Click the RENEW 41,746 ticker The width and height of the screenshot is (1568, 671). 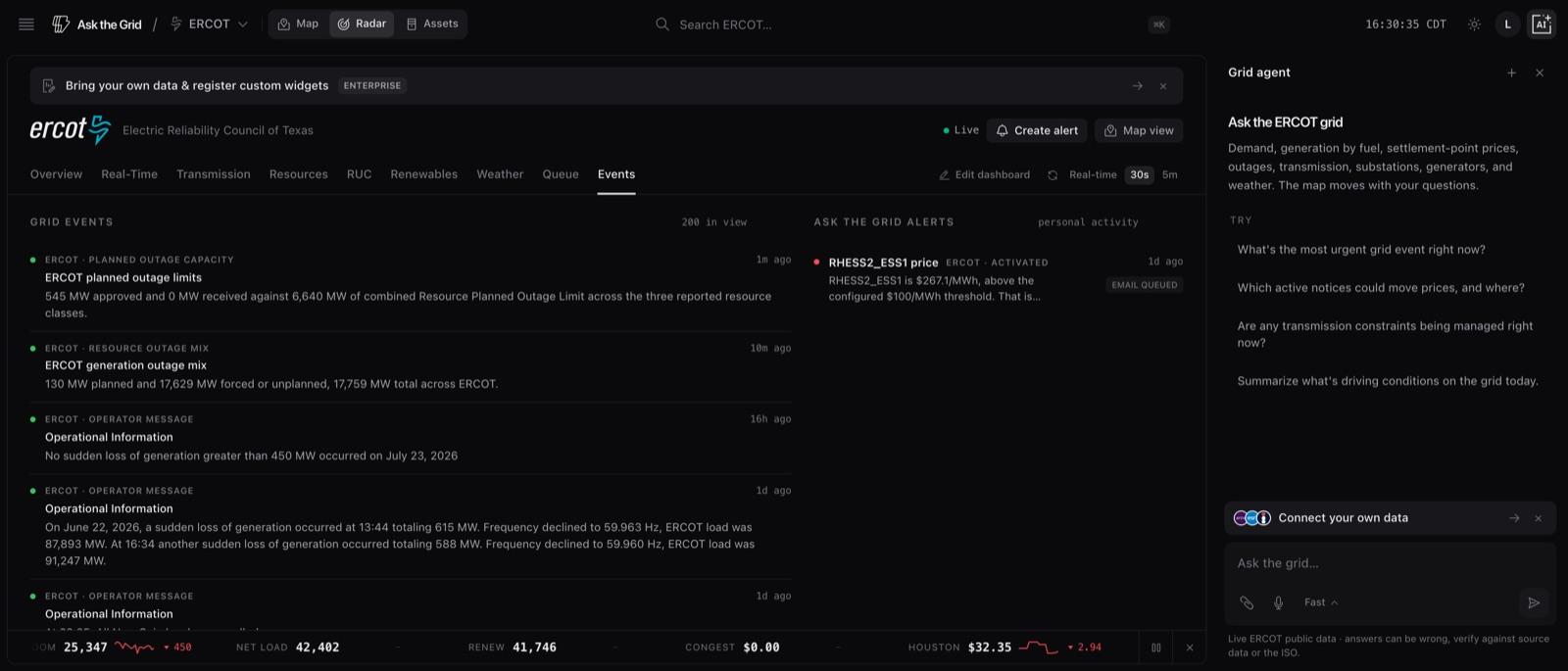point(512,647)
